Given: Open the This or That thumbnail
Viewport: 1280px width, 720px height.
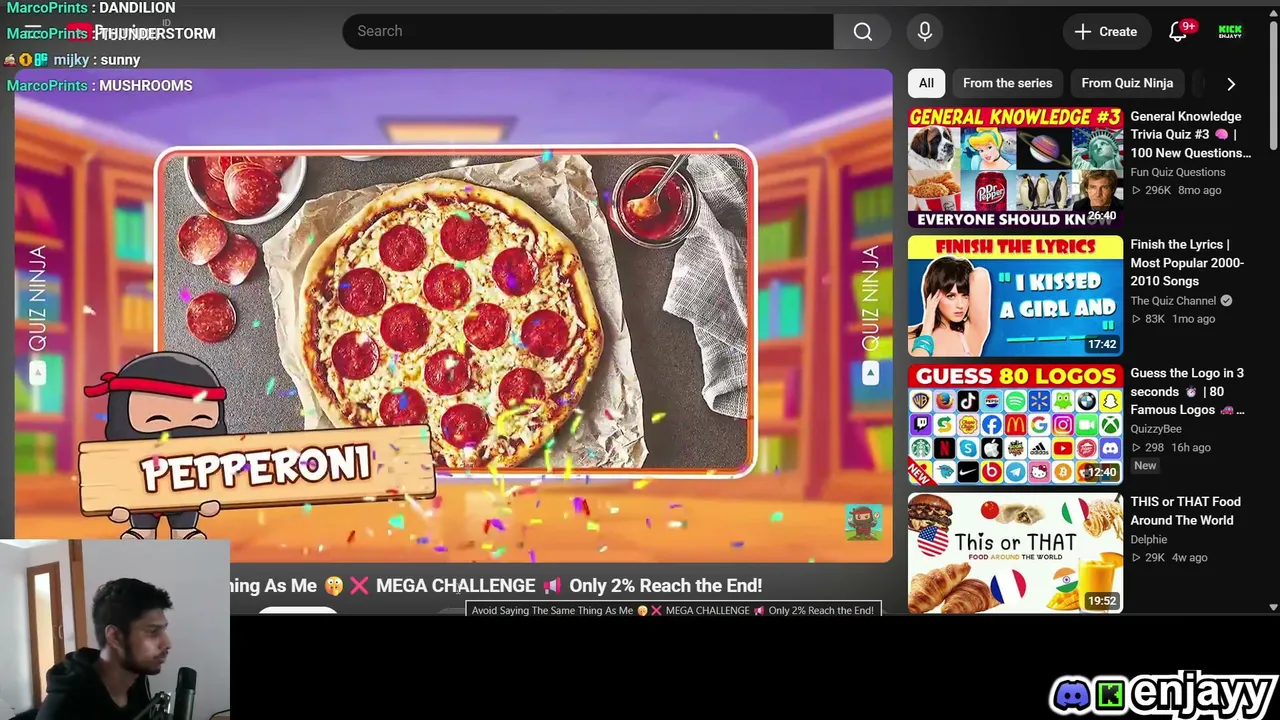Looking at the screenshot, I should point(1015,553).
